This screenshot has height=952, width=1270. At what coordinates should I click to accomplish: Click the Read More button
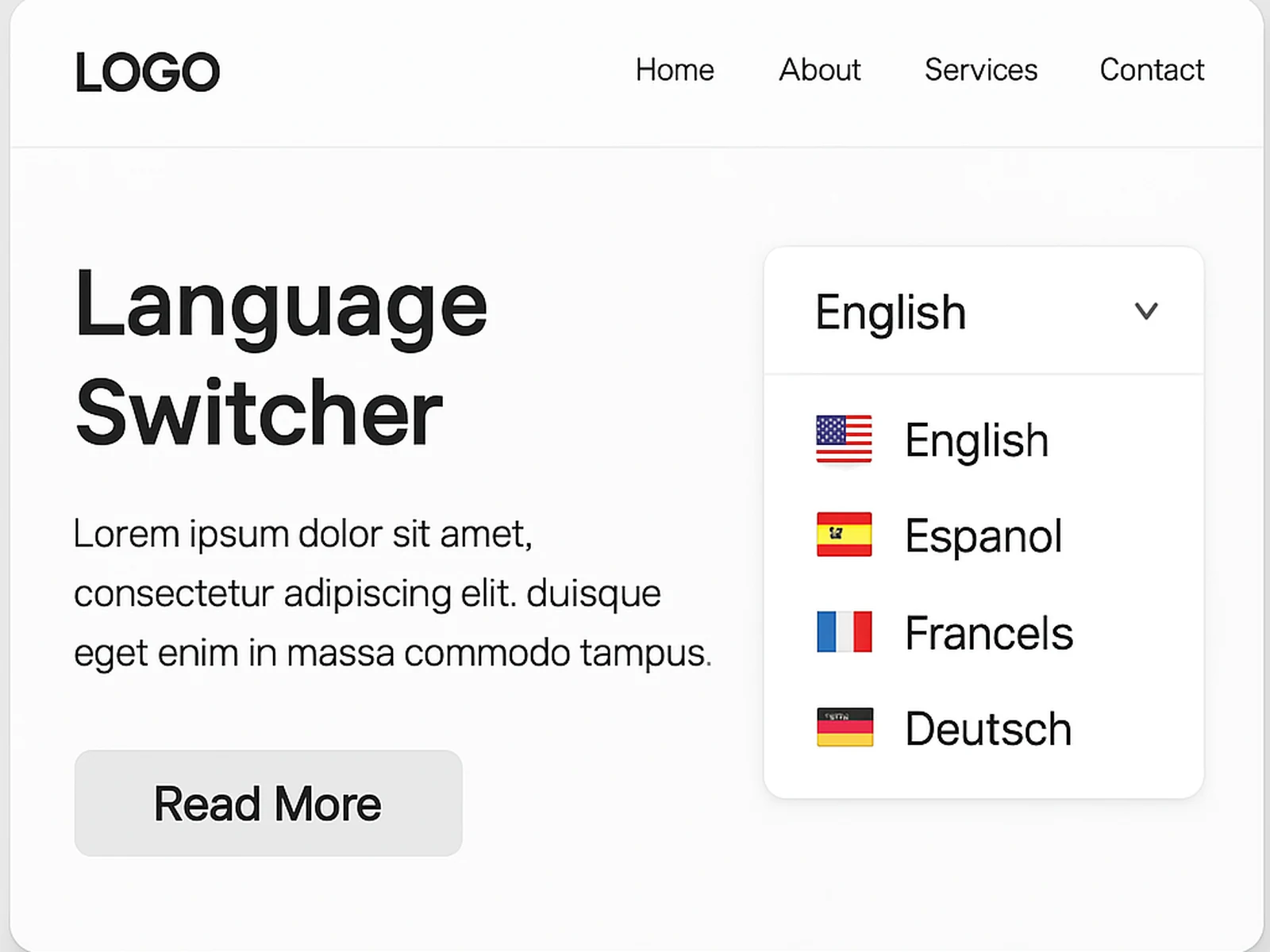click(x=267, y=803)
